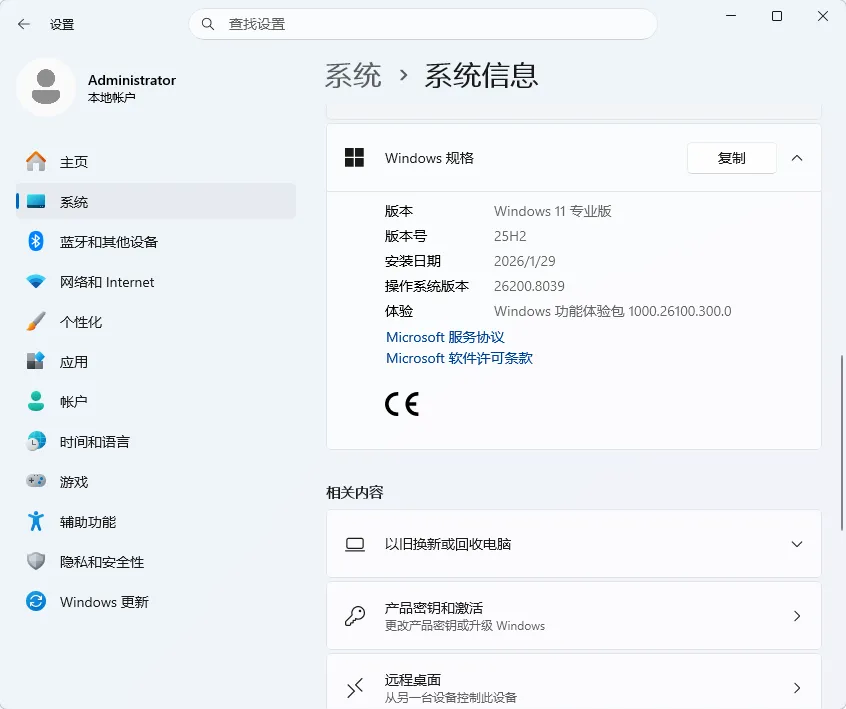
Task: Click the Accounts person icon
Action: coord(36,401)
